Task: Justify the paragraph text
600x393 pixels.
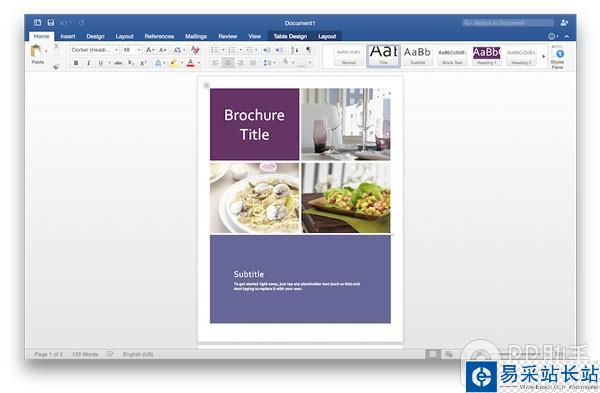Action: pyautogui.click(x=253, y=63)
